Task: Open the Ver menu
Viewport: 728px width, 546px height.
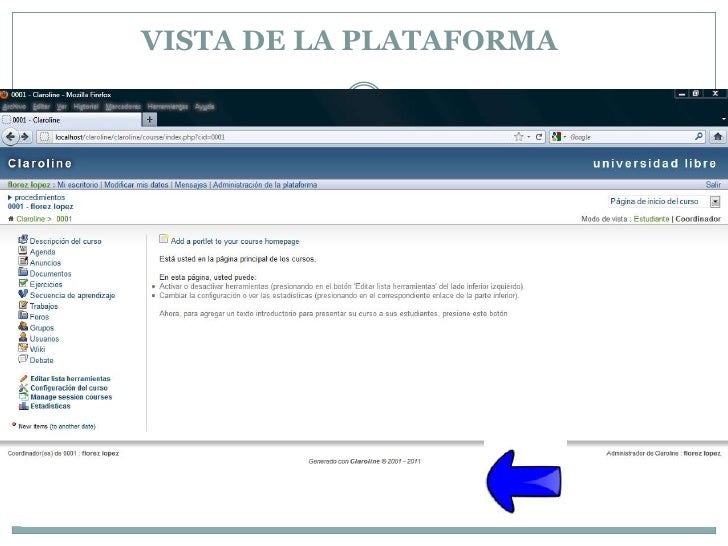Action: [62, 107]
